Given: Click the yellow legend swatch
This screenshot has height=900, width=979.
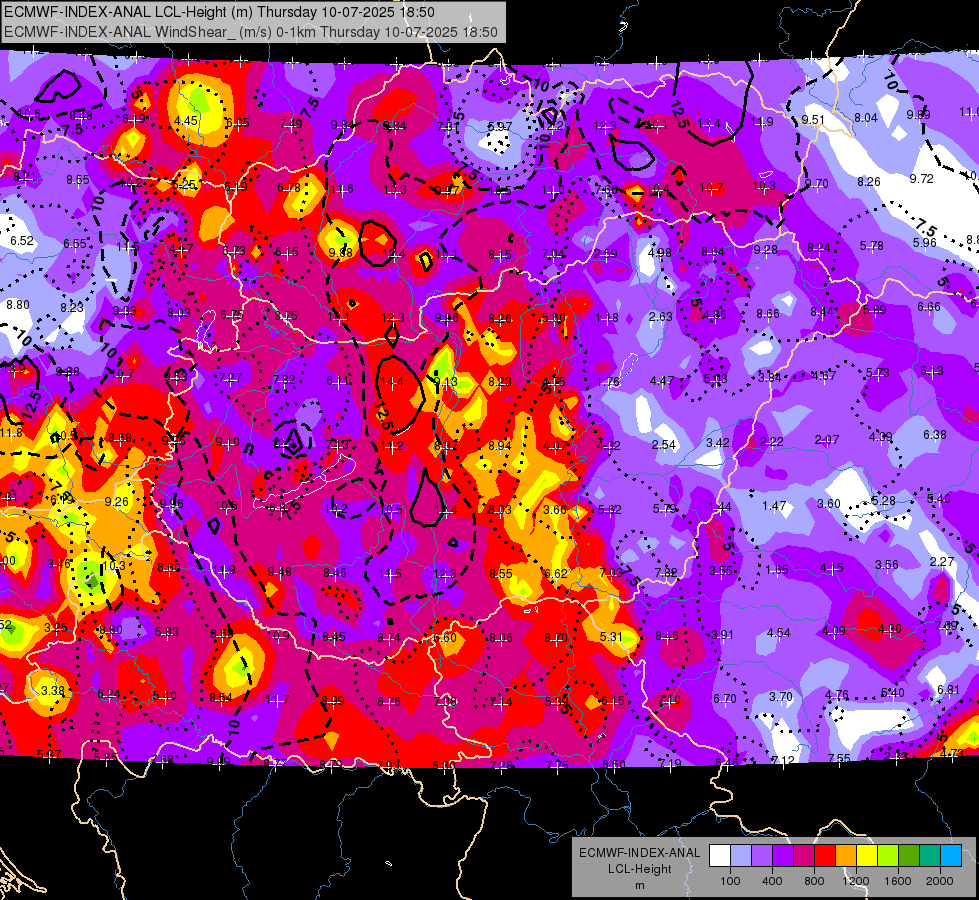Looking at the screenshot, I should (x=867, y=855).
